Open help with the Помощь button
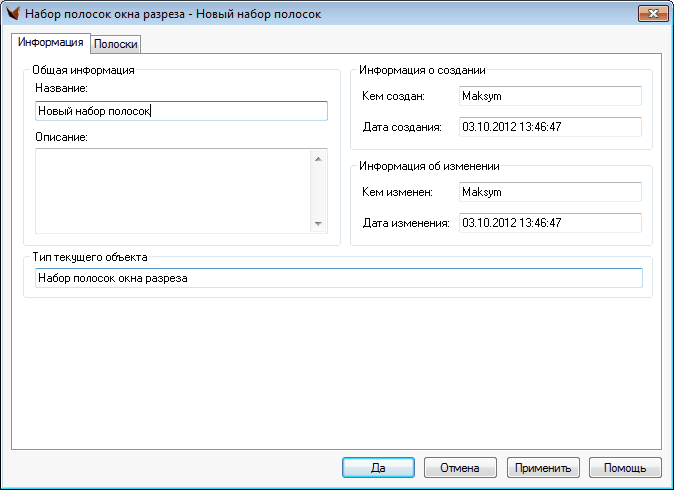The height and width of the screenshot is (490, 674). point(625,467)
